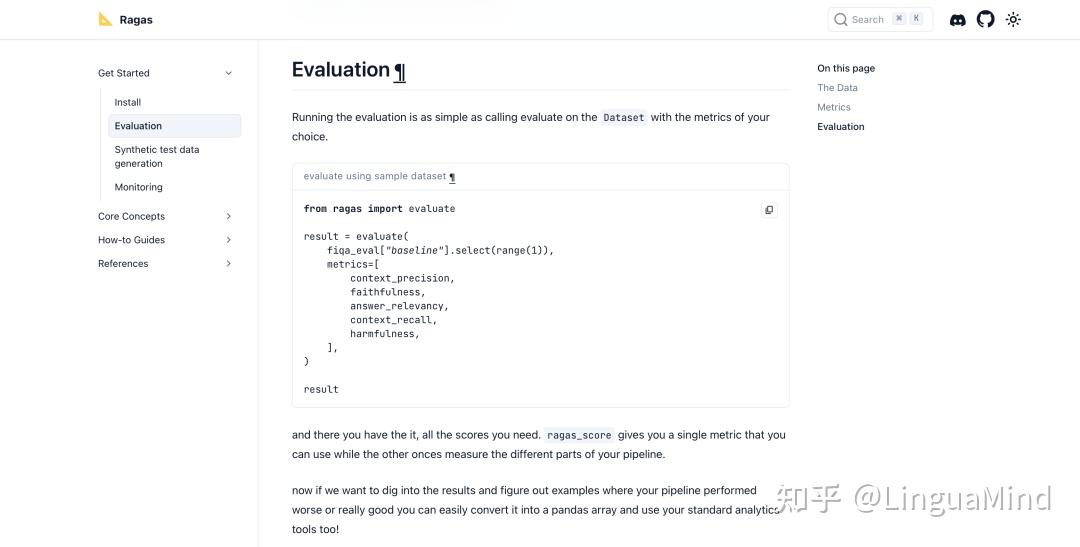Viewport: 1080px width, 547px height.
Task: Expand the References section
Action: [228, 264]
